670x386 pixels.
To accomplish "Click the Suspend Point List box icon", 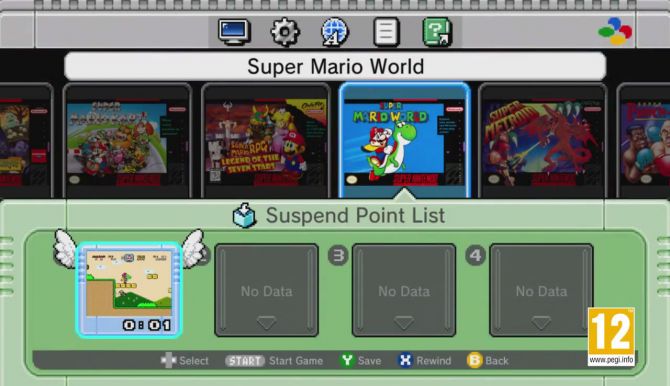I will click(244, 215).
